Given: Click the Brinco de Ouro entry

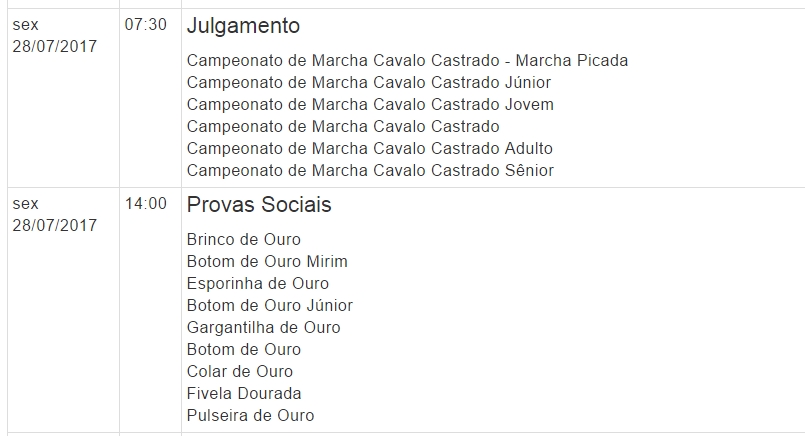Looking at the screenshot, I should click(x=243, y=240).
